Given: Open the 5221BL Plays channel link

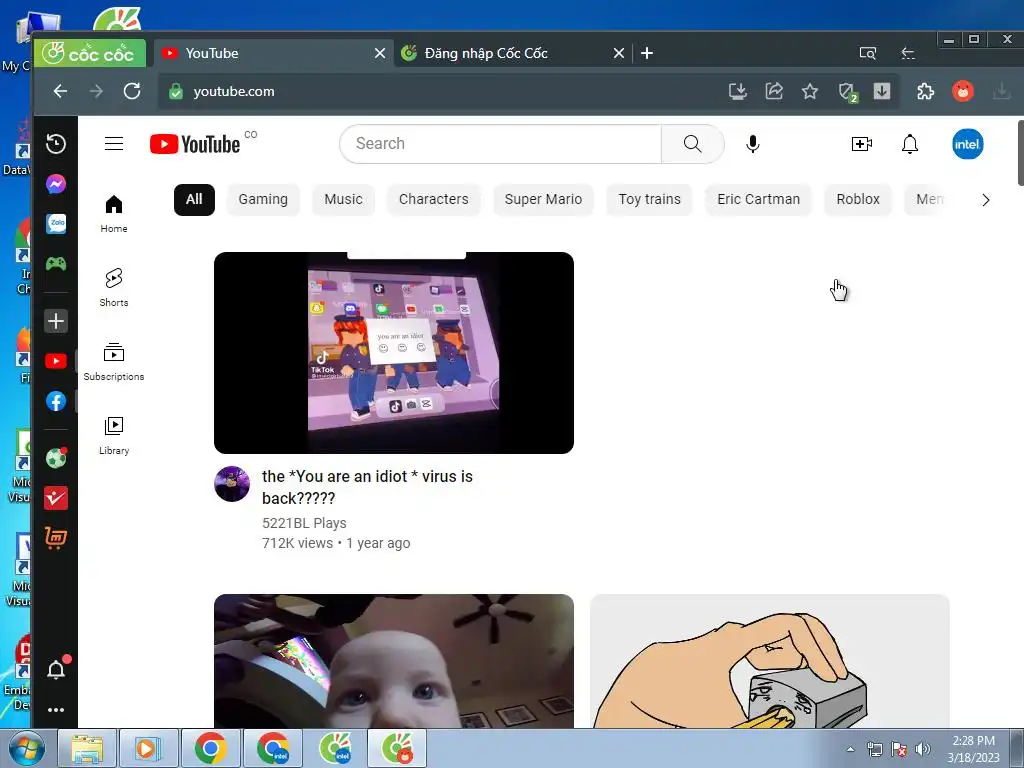Looking at the screenshot, I should coord(304,523).
